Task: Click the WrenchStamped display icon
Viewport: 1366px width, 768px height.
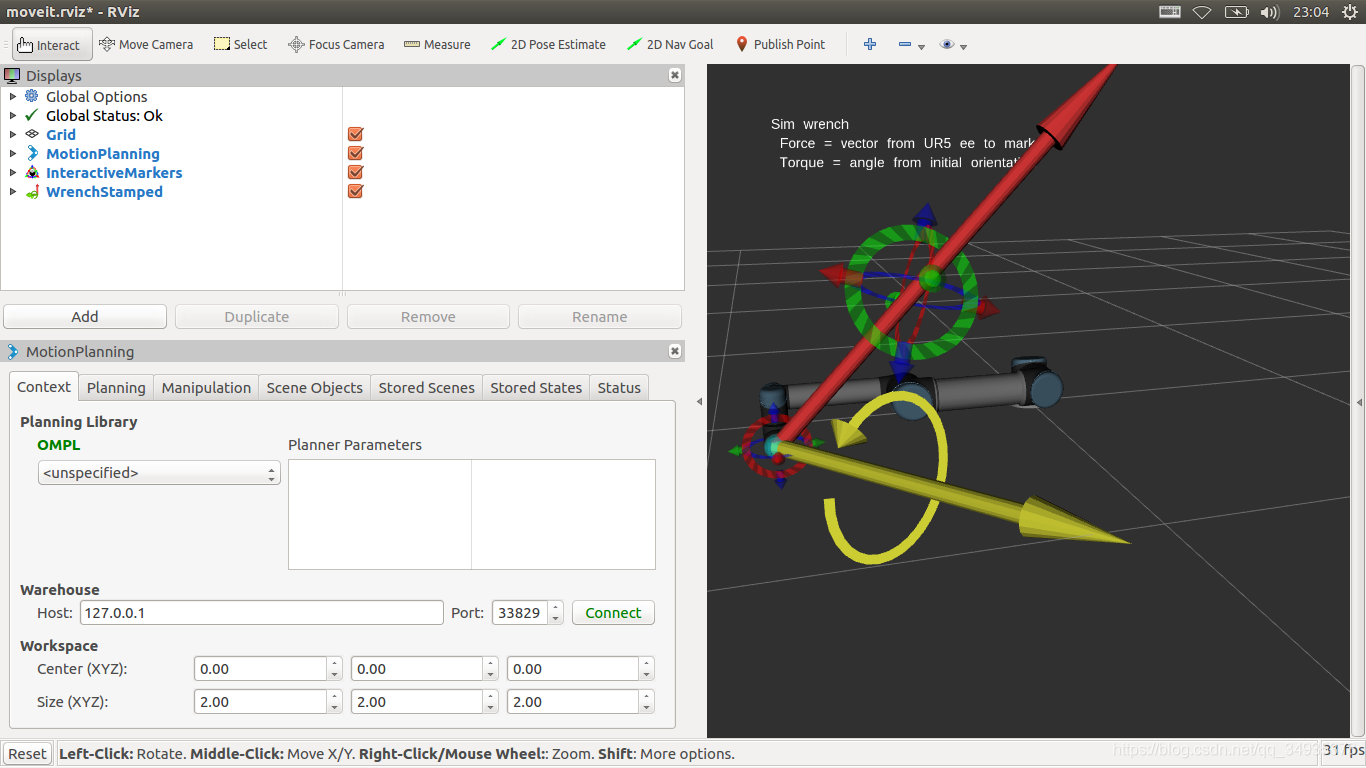Action: coord(32,191)
